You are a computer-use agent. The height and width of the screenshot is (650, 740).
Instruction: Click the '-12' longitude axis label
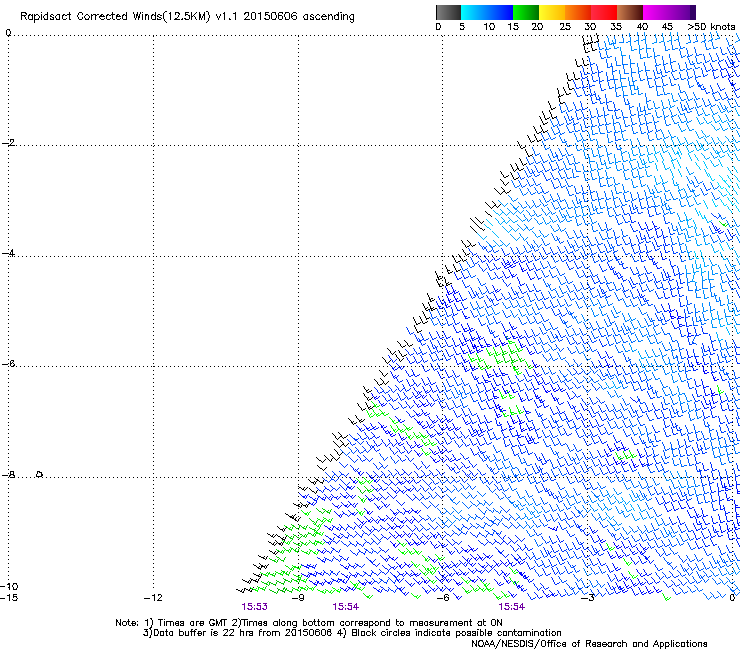pyautogui.click(x=153, y=598)
